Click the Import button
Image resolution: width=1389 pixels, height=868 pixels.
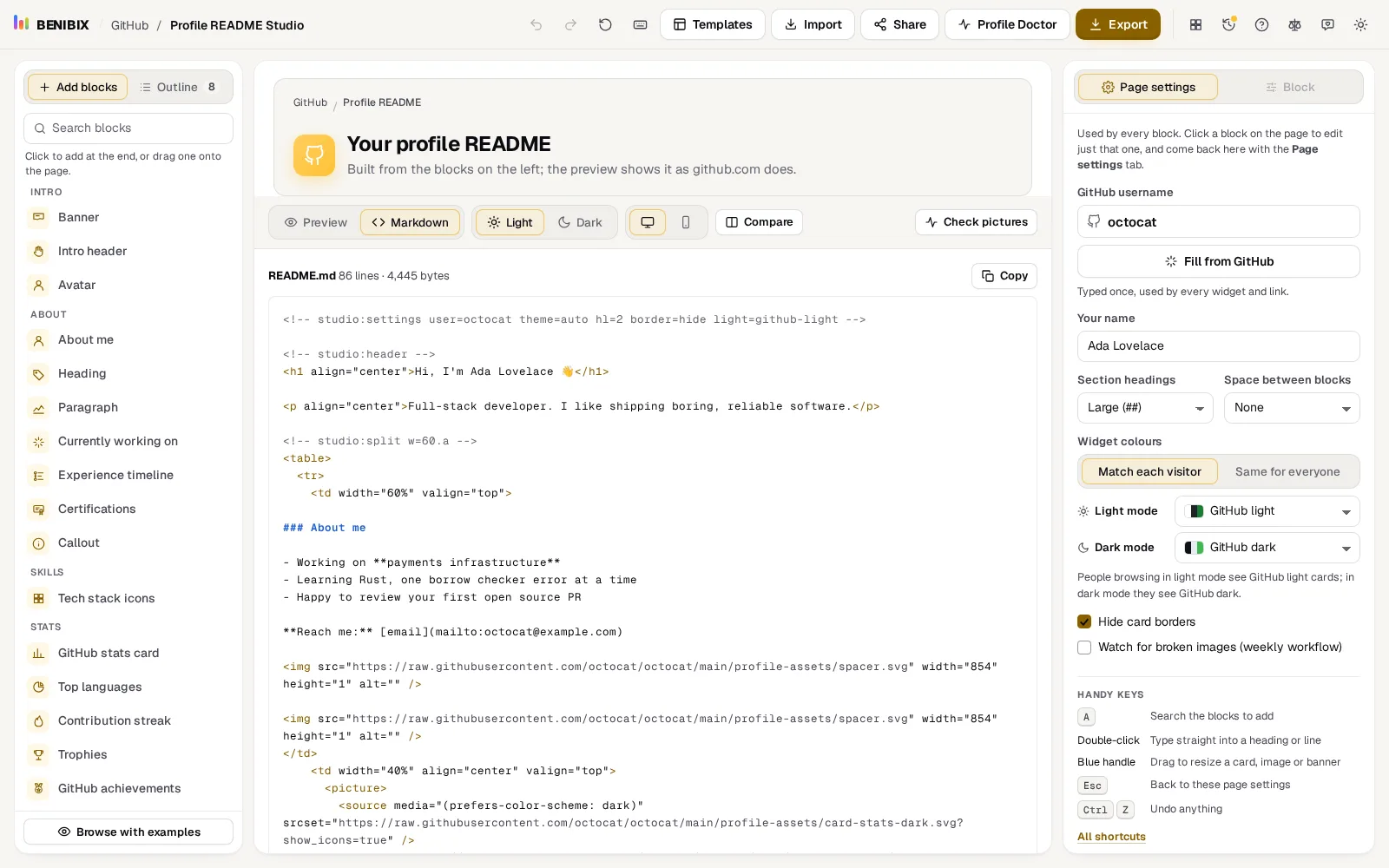click(813, 24)
